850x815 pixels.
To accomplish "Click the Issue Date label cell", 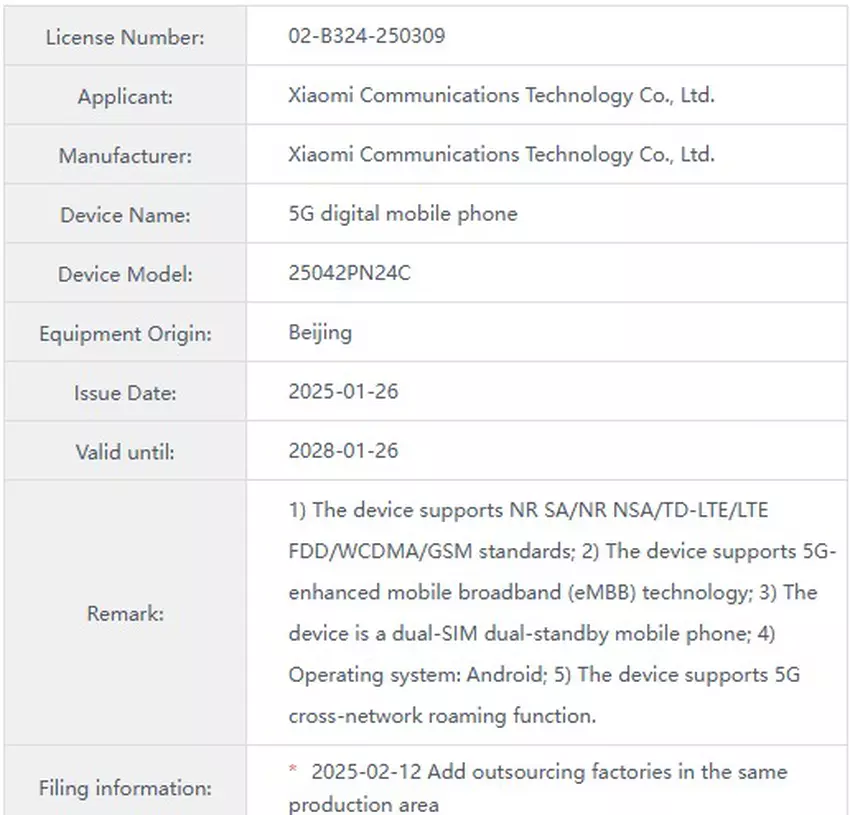I will 124,391.
